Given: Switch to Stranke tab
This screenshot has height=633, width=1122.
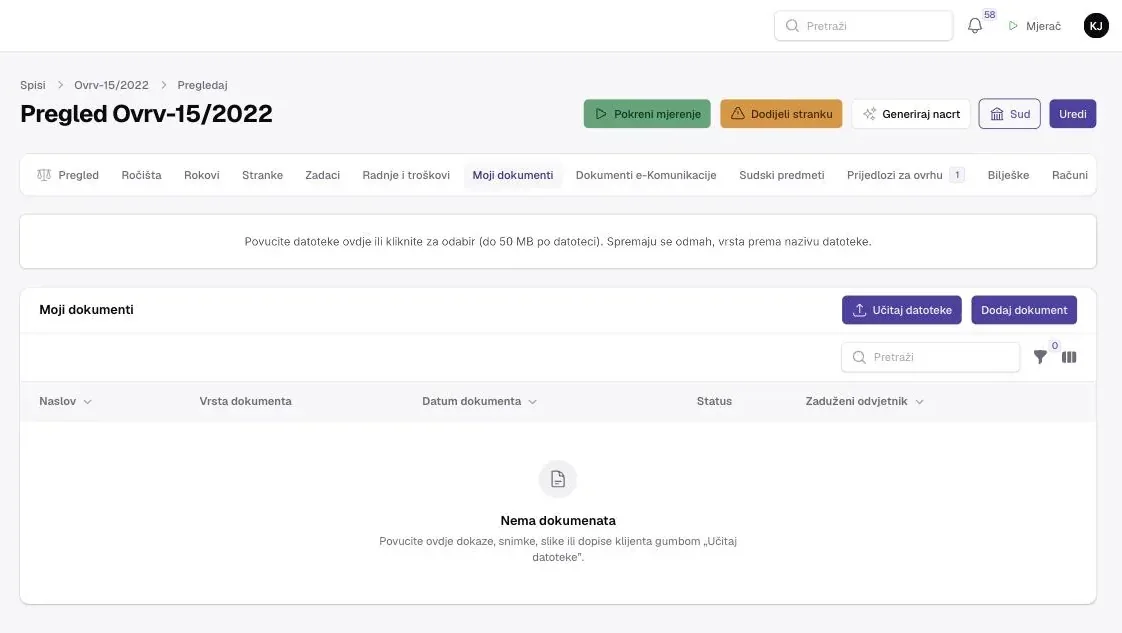Looking at the screenshot, I should coord(263,175).
